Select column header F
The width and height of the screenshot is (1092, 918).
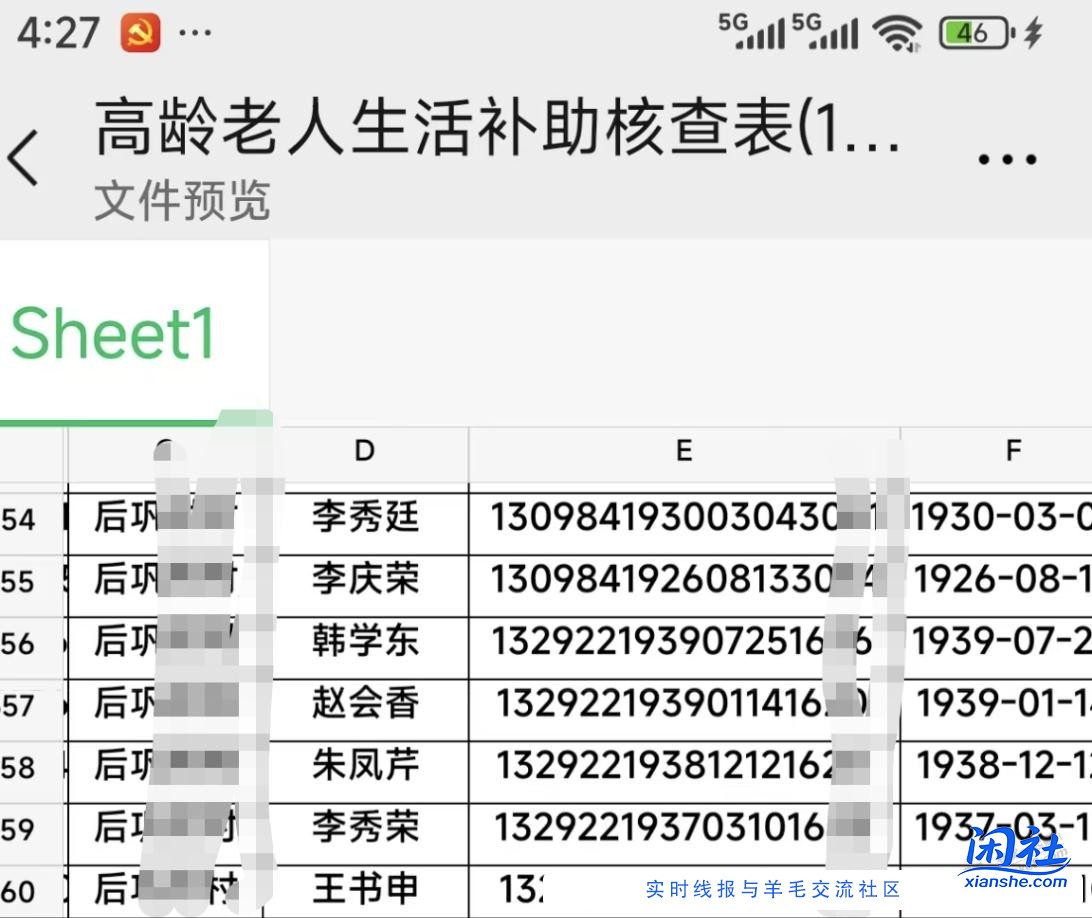coord(1014,451)
